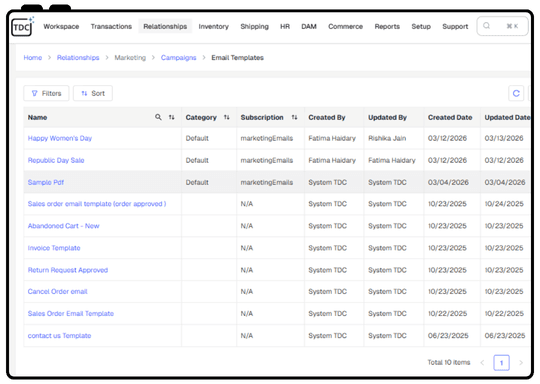The image size is (540, 384).
Task: Click Email Templates breadcrumb text
Action: tap(237, 58)
